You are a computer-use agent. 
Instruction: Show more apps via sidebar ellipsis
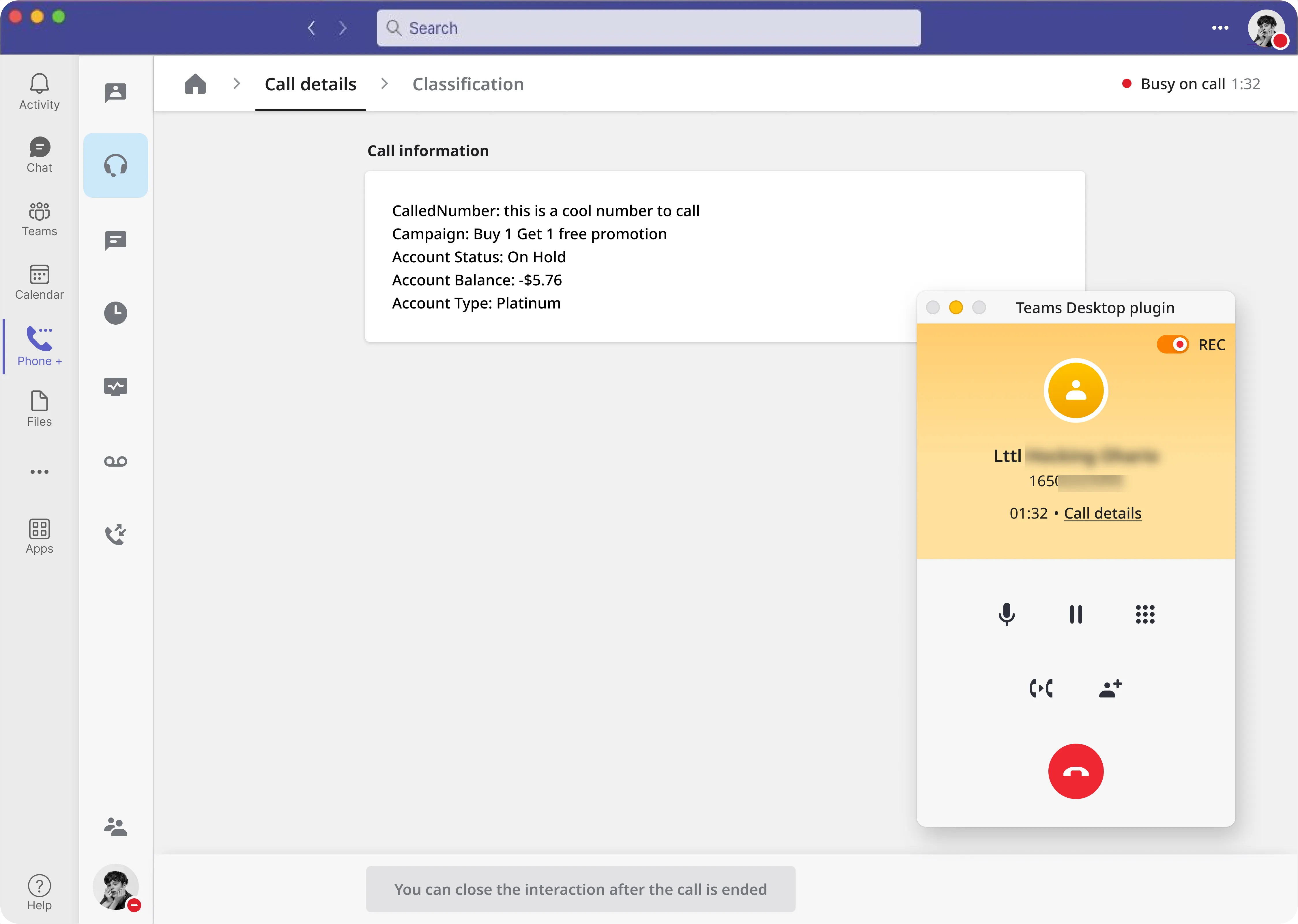tap(39, 472)
